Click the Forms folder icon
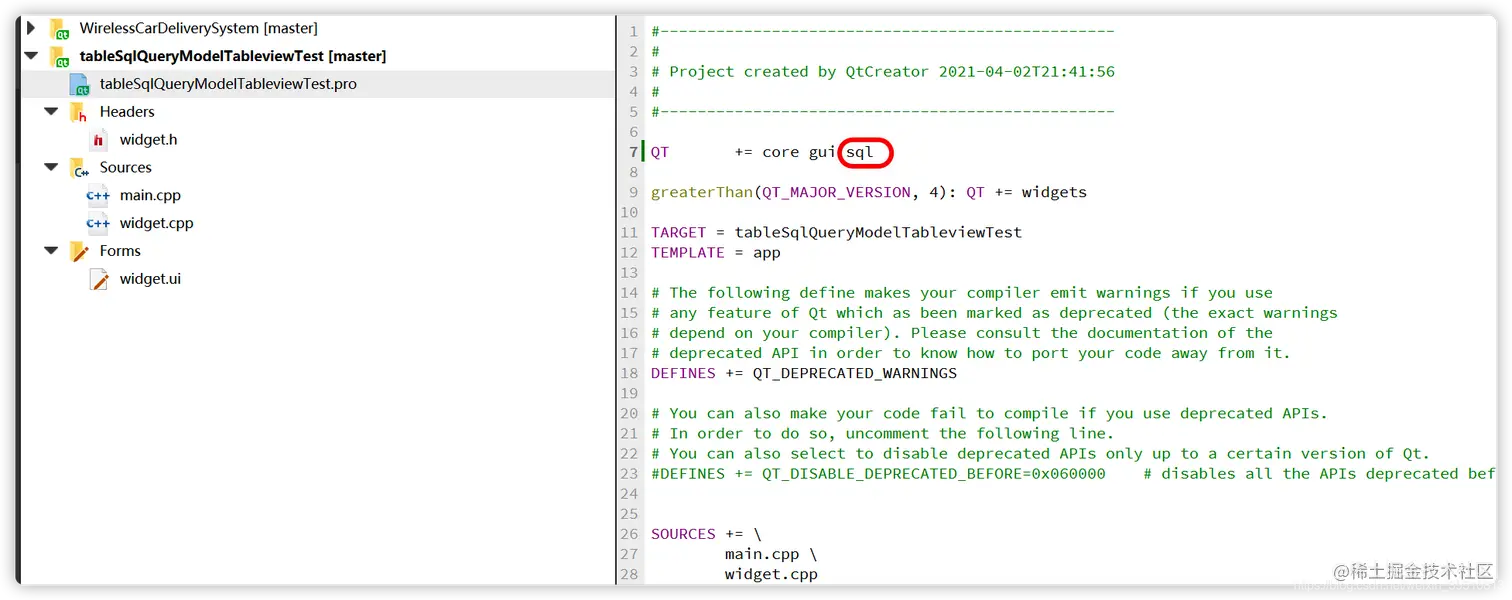Screen dimensions: 1512x600 (78, 251)
